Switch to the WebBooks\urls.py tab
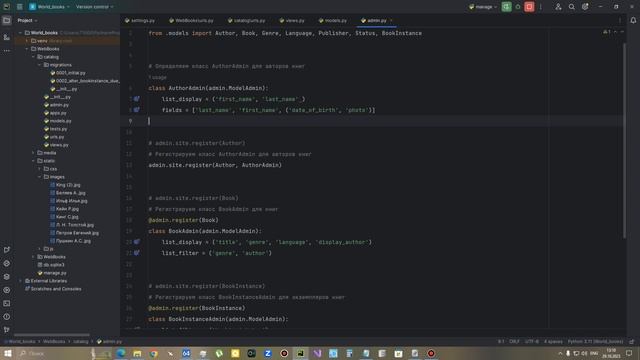The height and width of the screenshot is (360, 640). (x=191, y=20)
